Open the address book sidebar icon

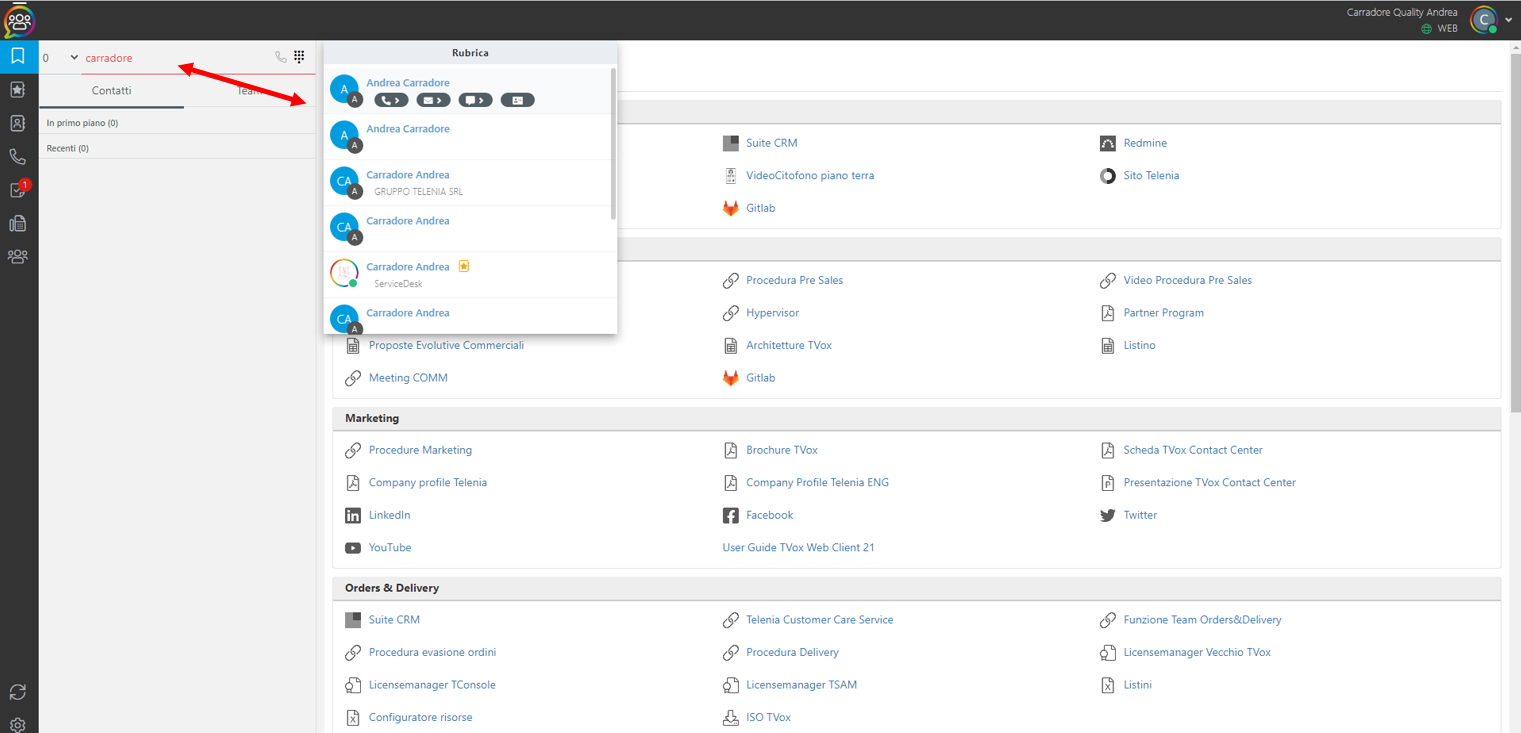(x=18, y=123)
